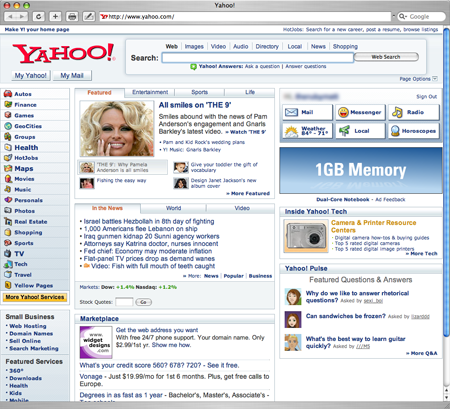Click scrollbar down arrow
450x409 pixels.
point(447,398)
